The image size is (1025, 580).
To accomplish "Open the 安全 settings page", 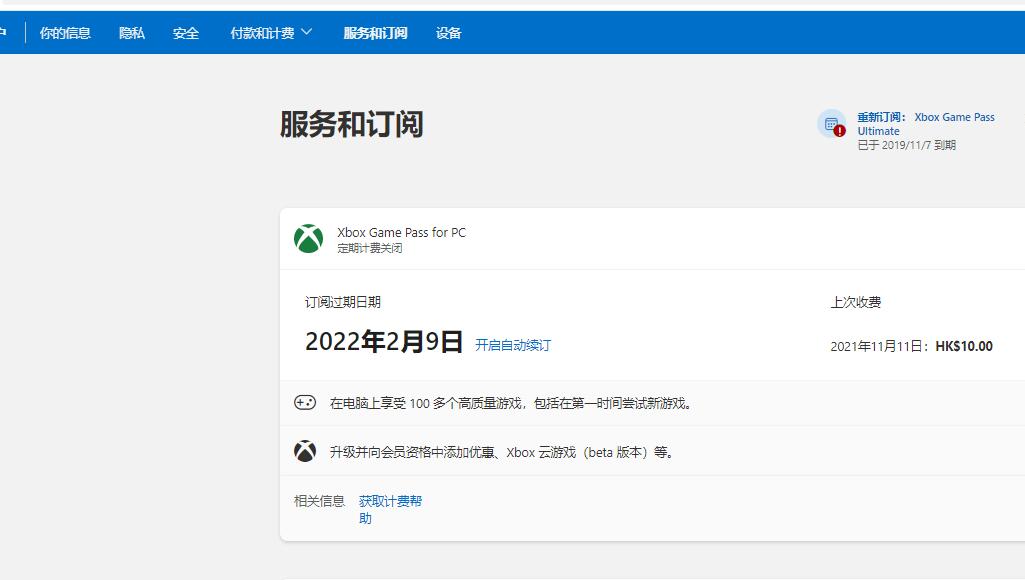I will 185,32.
